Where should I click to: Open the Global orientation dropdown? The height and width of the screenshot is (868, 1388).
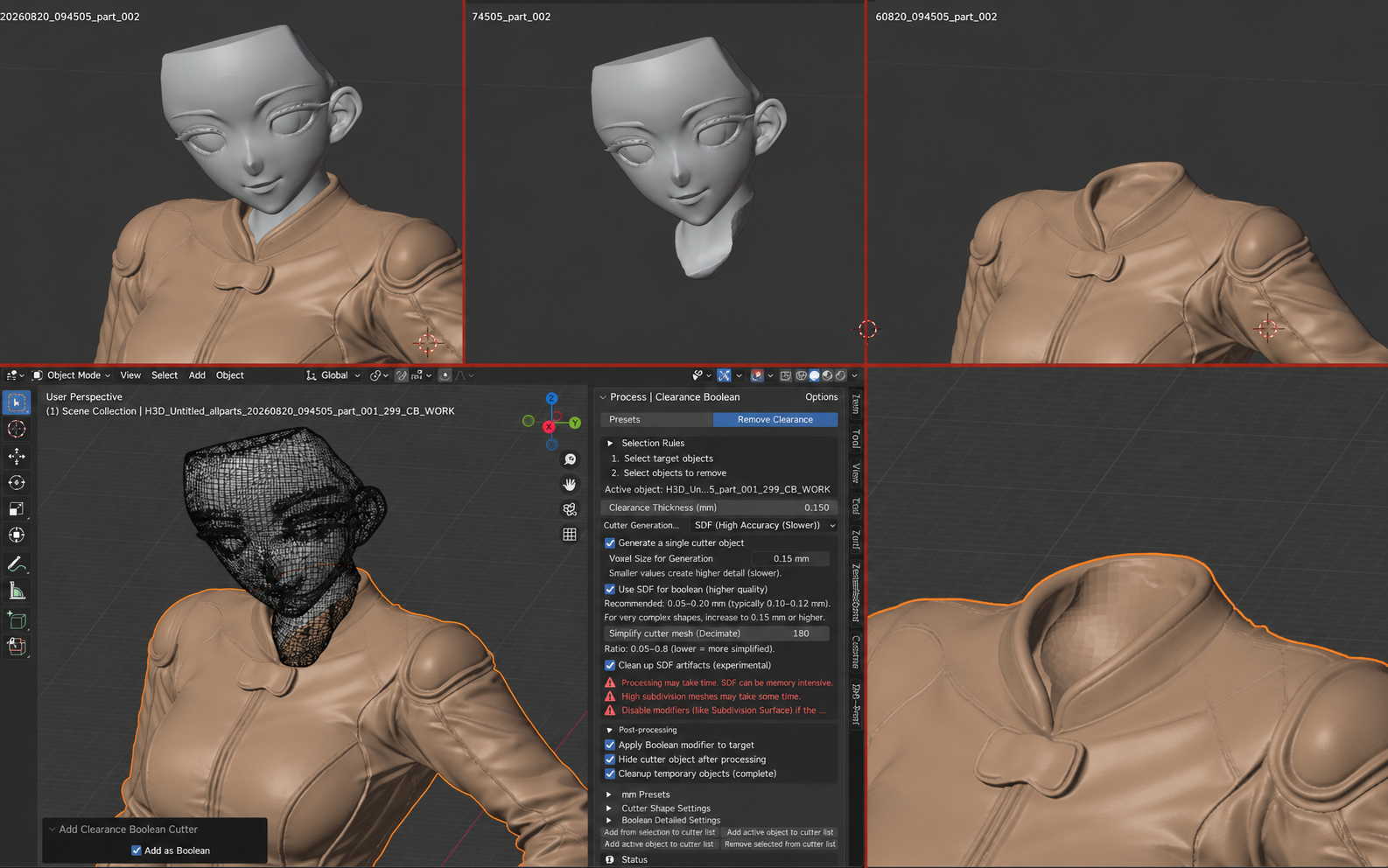tap(333, 375)
